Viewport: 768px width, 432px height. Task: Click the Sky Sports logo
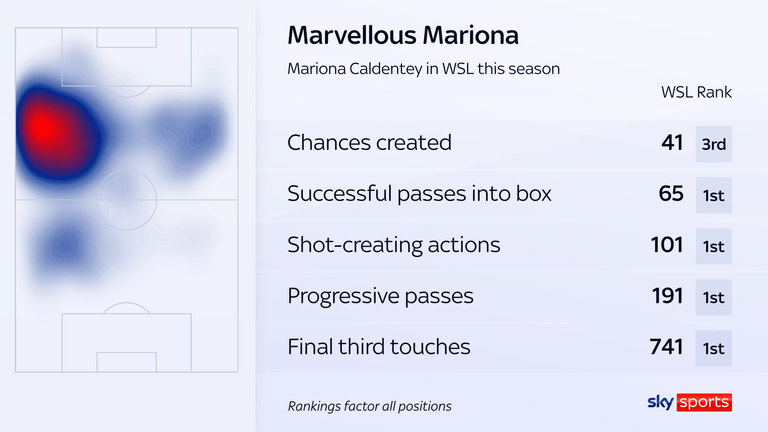pos(690,402)
